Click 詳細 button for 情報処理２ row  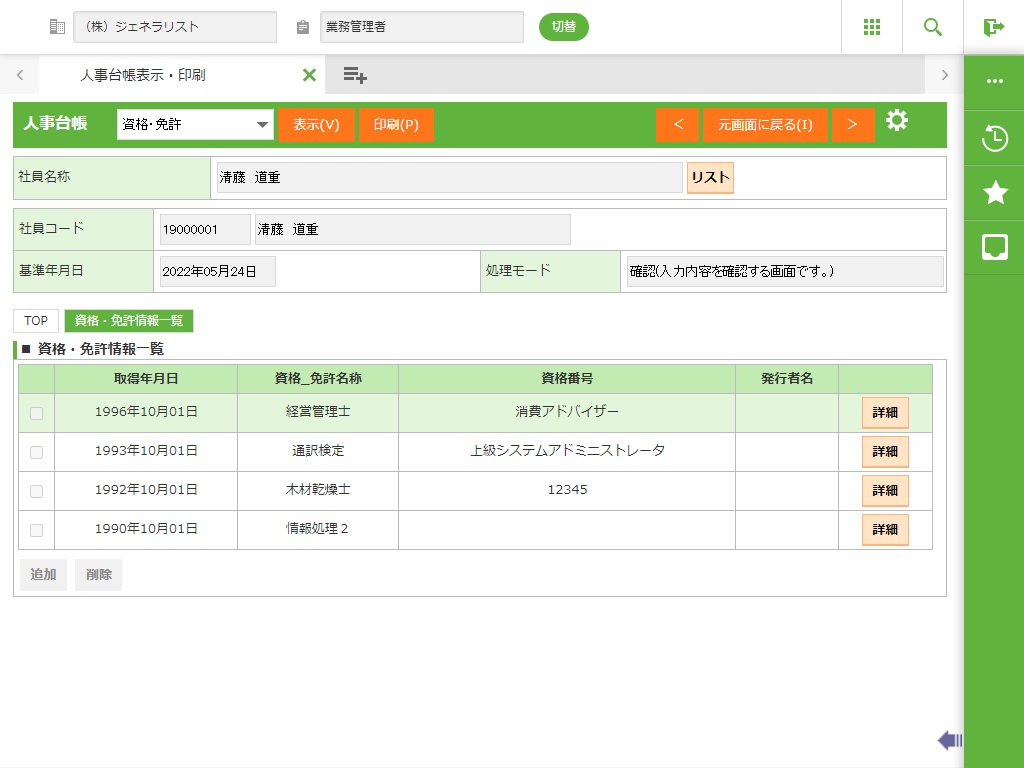885,530
